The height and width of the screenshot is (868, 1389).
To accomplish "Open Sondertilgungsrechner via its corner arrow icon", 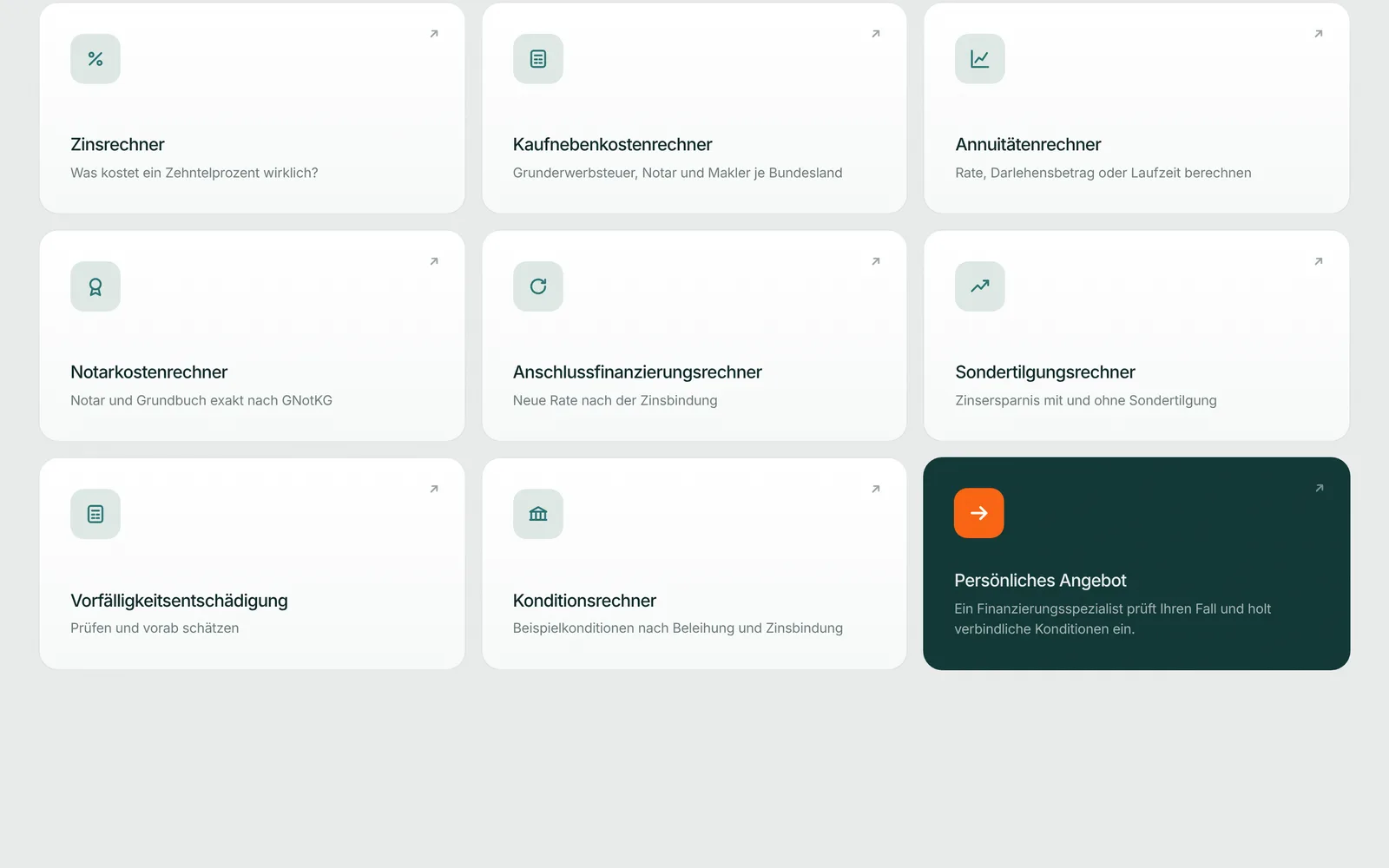I will [x=1319, y=261].
